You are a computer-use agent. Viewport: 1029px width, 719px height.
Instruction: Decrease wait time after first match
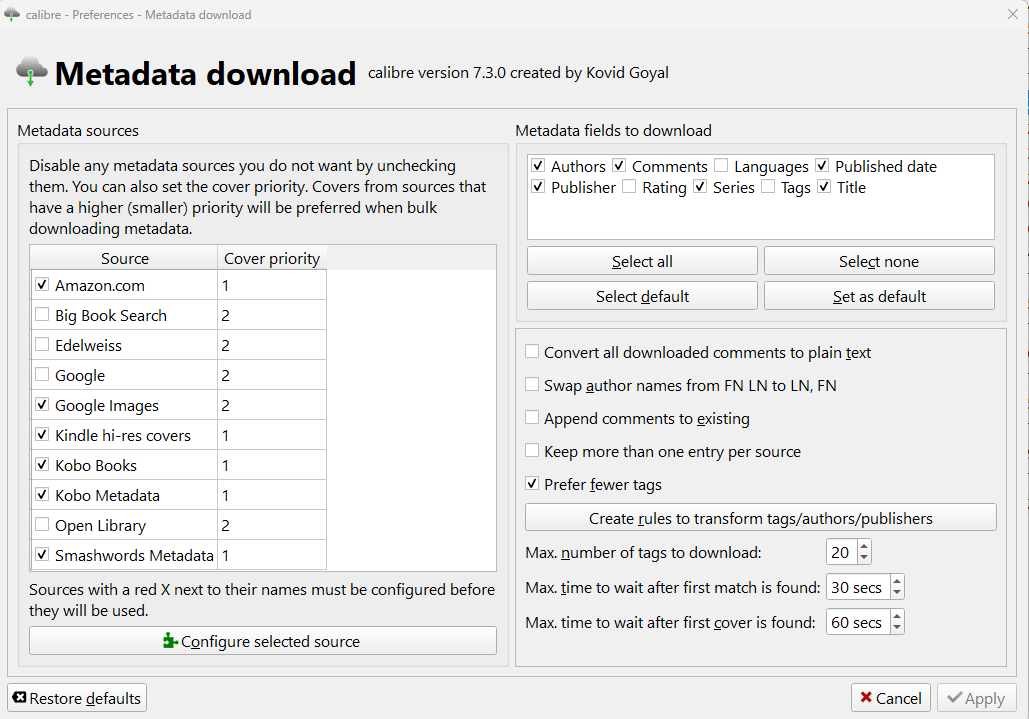click(896, 592)
